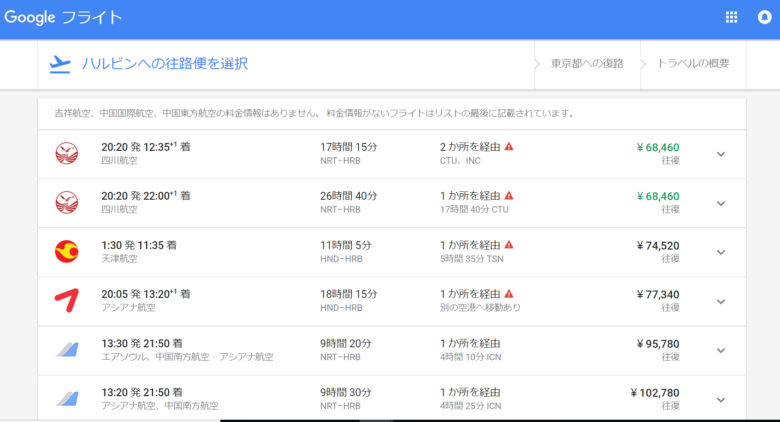Select ¥68,460 price on 26時間40分 flight
Image resolution: width=780 pixels, height=422 pixels.
pos(658,196)
